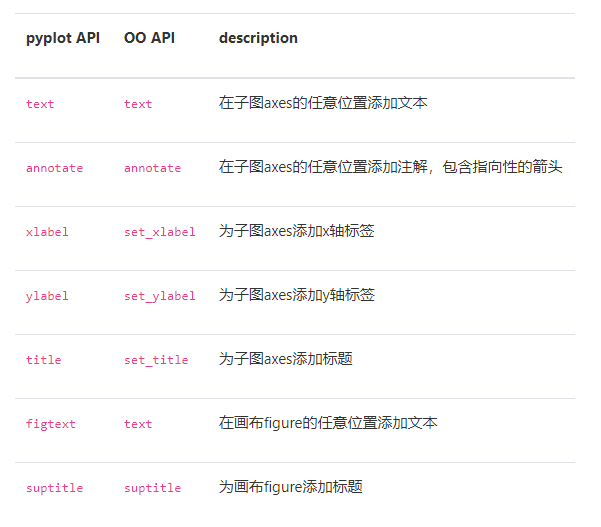Select 'text' in the OO API column of the first row
The height and width of the screenshot is (527, 601).
138,104
